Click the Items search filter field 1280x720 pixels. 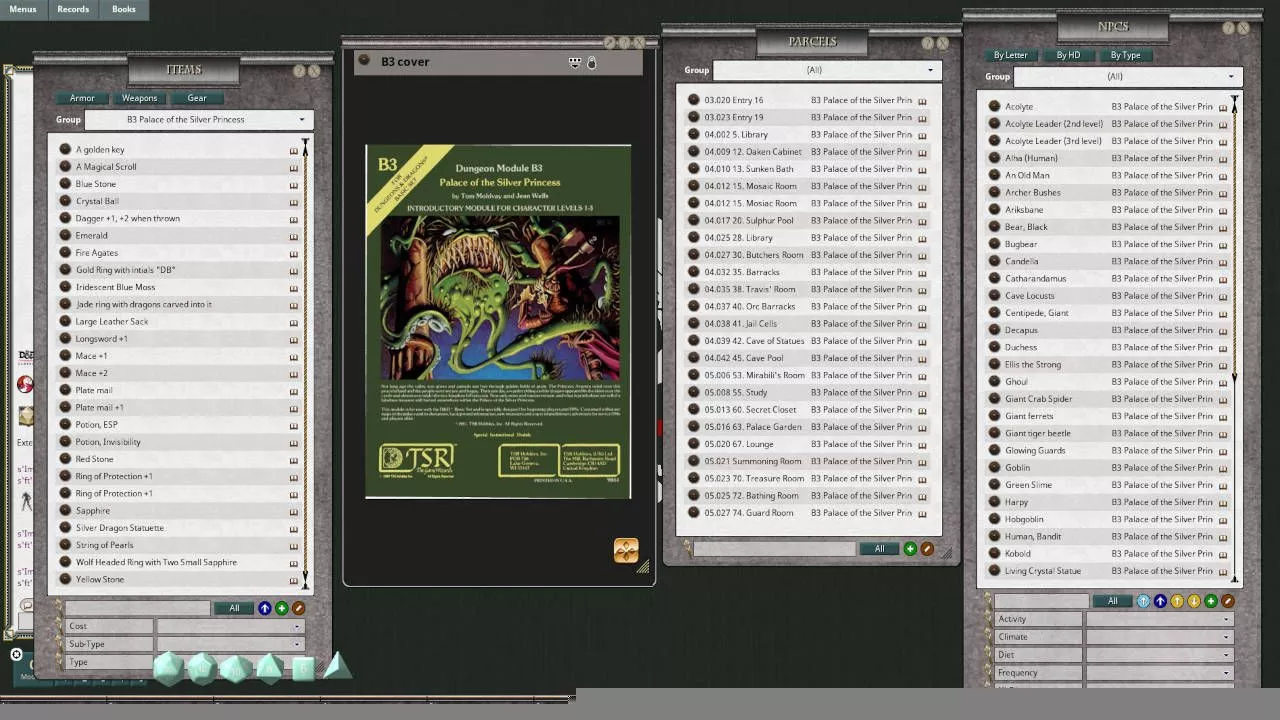click(138, 608)
